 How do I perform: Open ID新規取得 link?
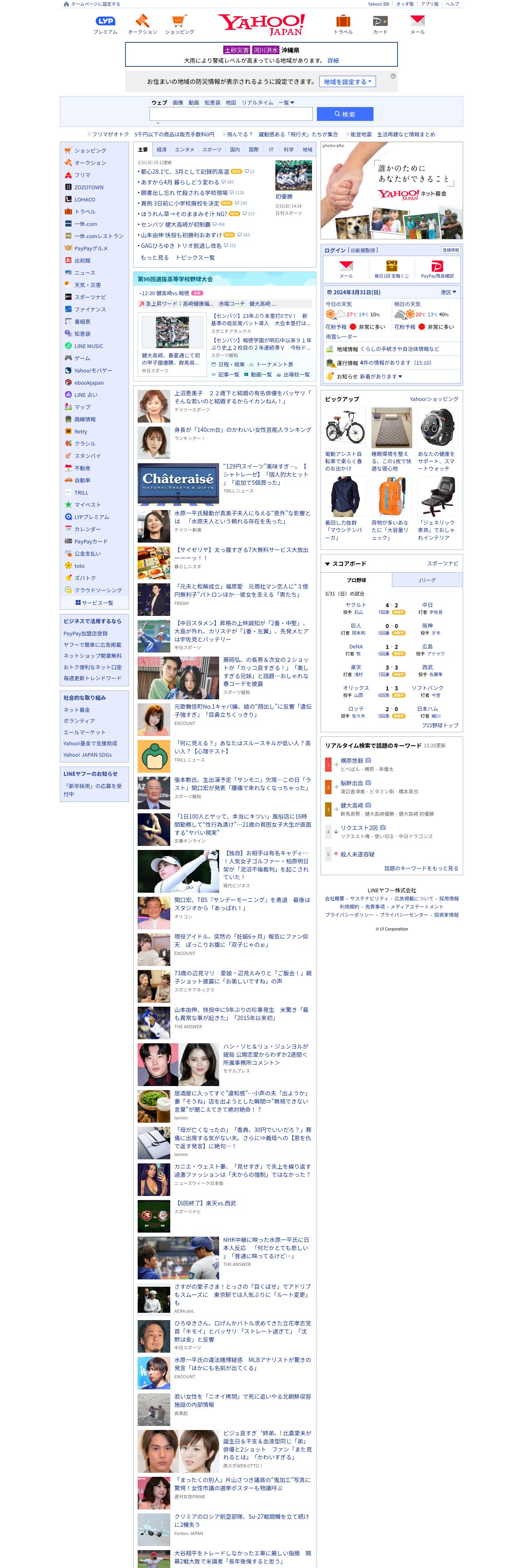pos(363,250)
